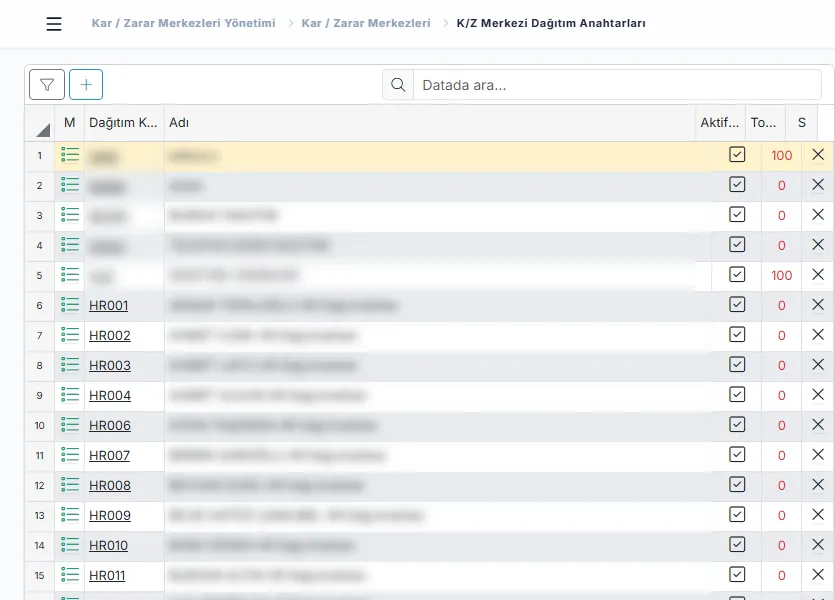Open the detail list icon for HR002
The width and height of the screenshot is (835, 600).
click(70, 335)
